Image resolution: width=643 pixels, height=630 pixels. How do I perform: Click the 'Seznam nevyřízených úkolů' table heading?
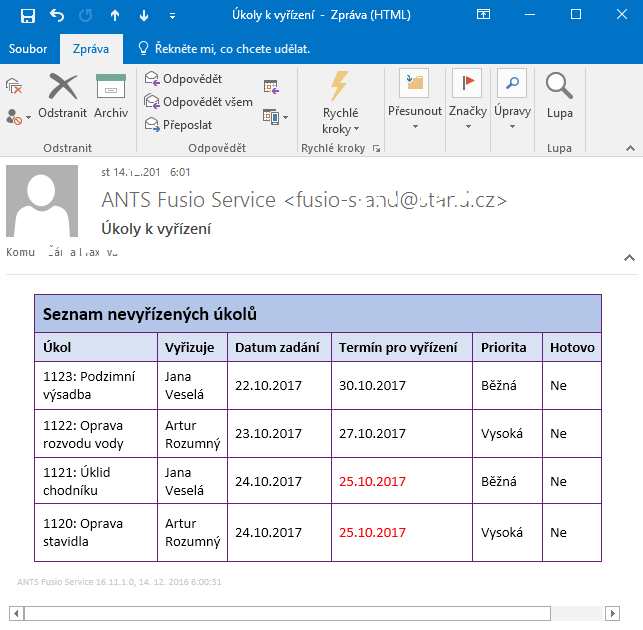pos(150,314)
